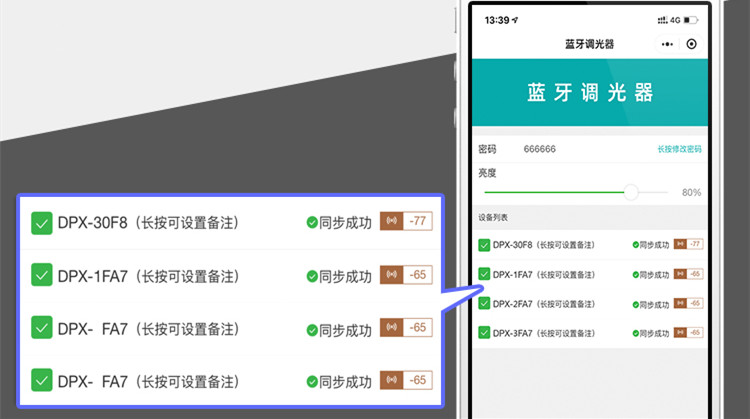The image size is (750, 419).
Task: Click the password field showing 666666
Action: coord(540,149)
